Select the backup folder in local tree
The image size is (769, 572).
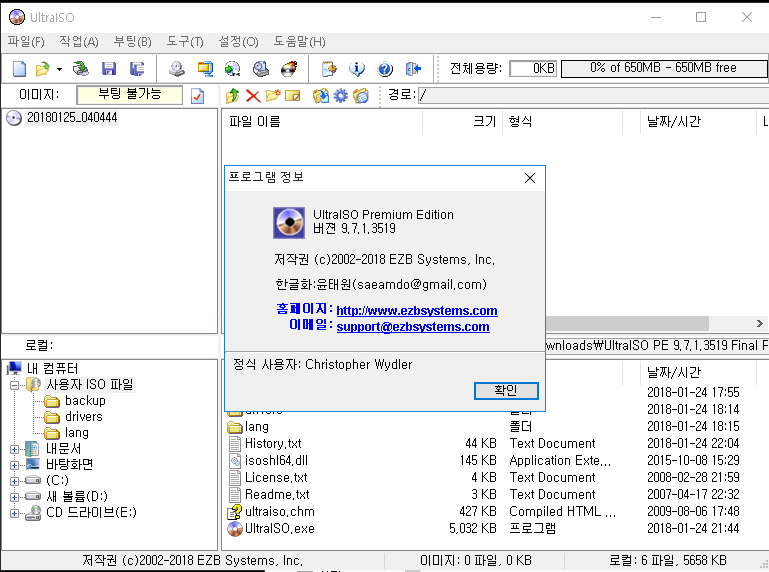pos(85,401)
